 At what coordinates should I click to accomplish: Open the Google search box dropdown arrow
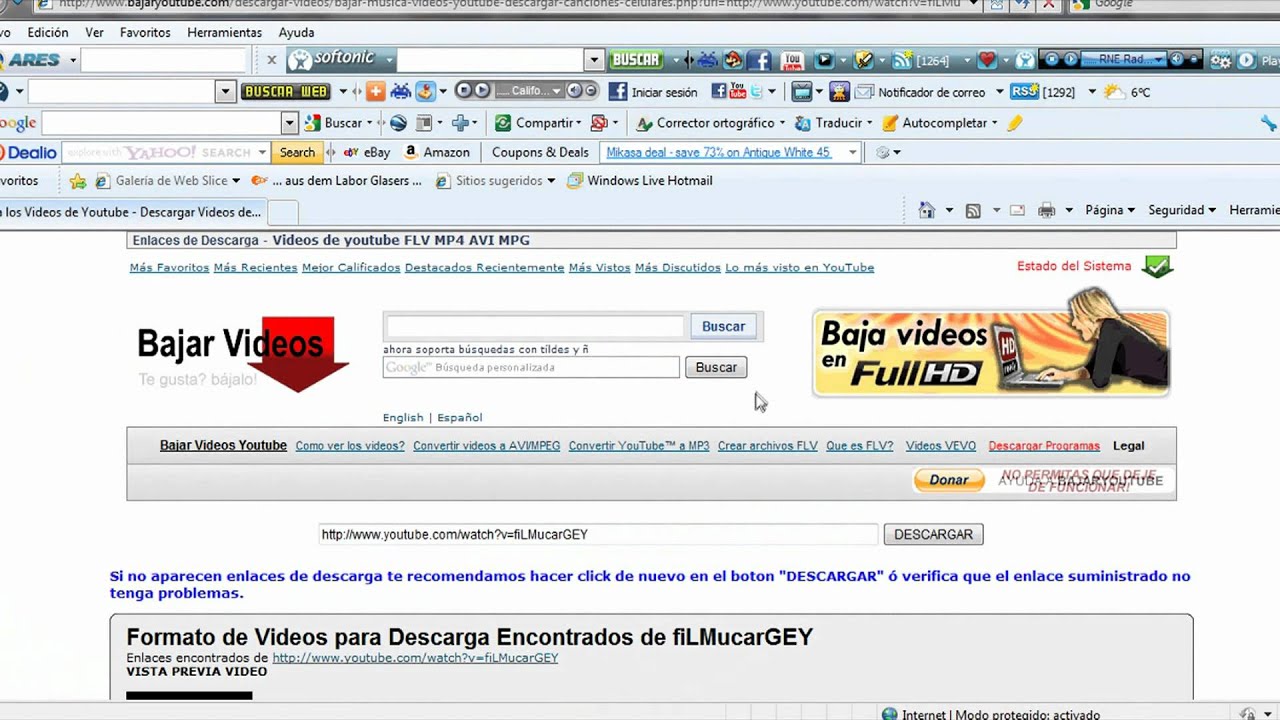289,123
